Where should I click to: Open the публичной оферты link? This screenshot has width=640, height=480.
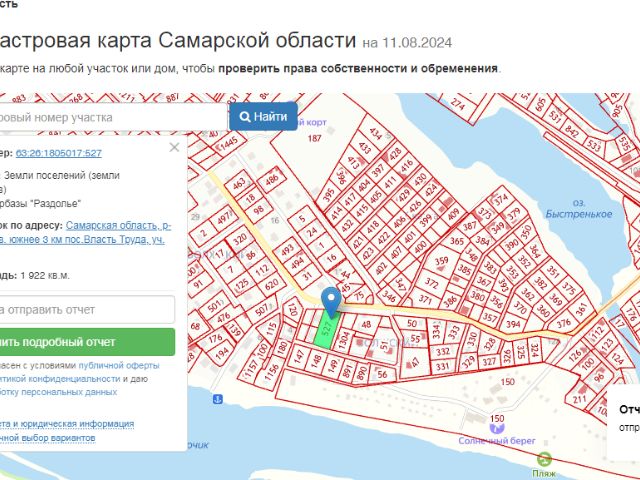point(119,365)
